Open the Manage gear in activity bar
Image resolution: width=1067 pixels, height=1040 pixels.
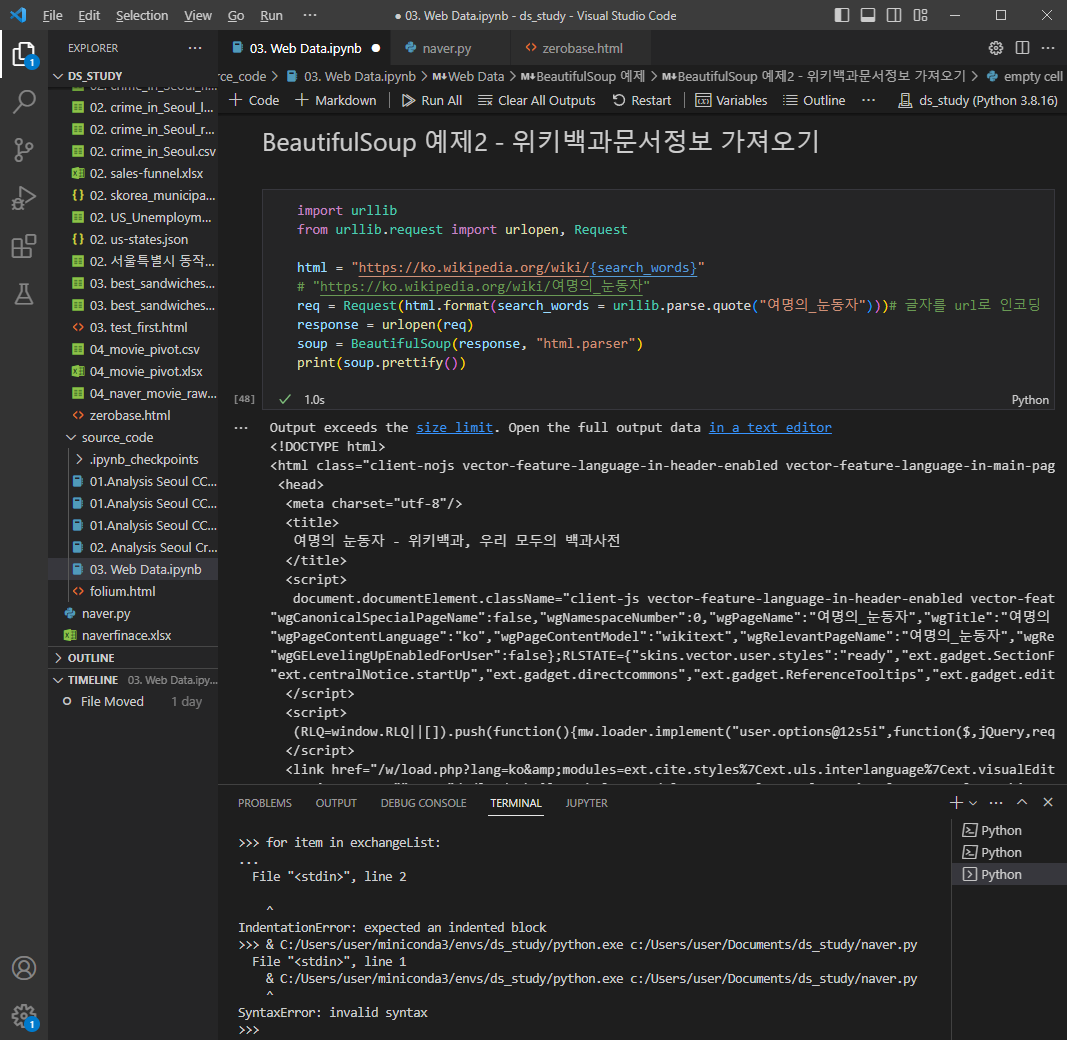(x=24, y=1016)
